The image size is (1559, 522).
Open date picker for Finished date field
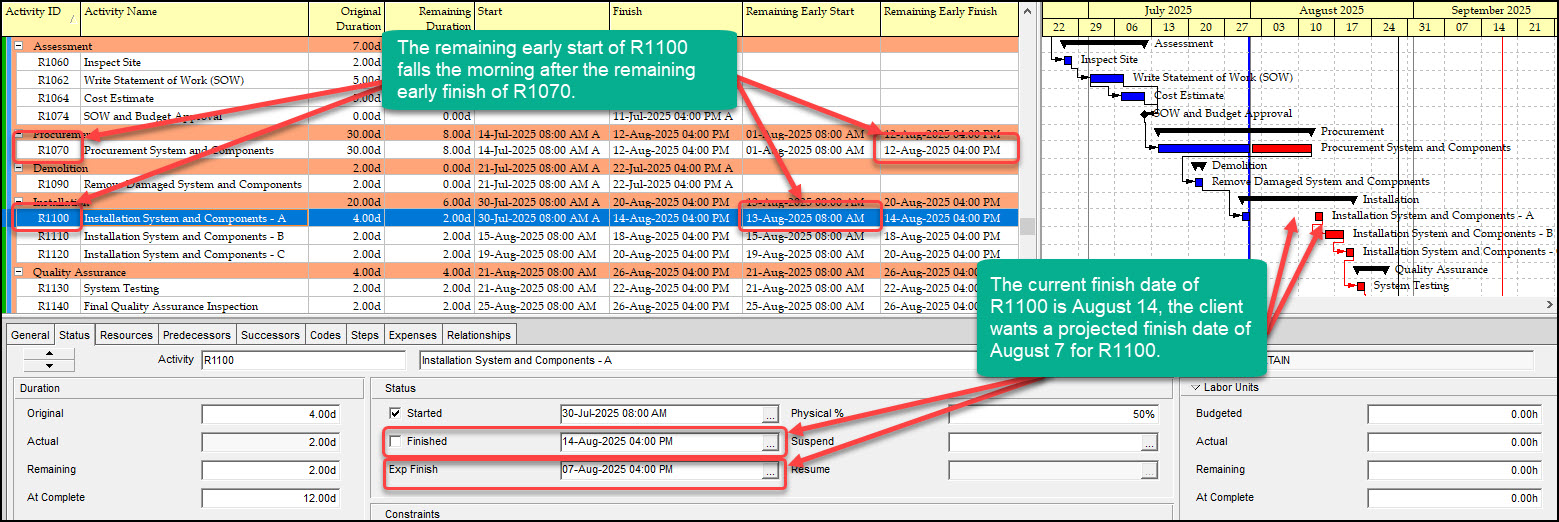tap(769, 442)
